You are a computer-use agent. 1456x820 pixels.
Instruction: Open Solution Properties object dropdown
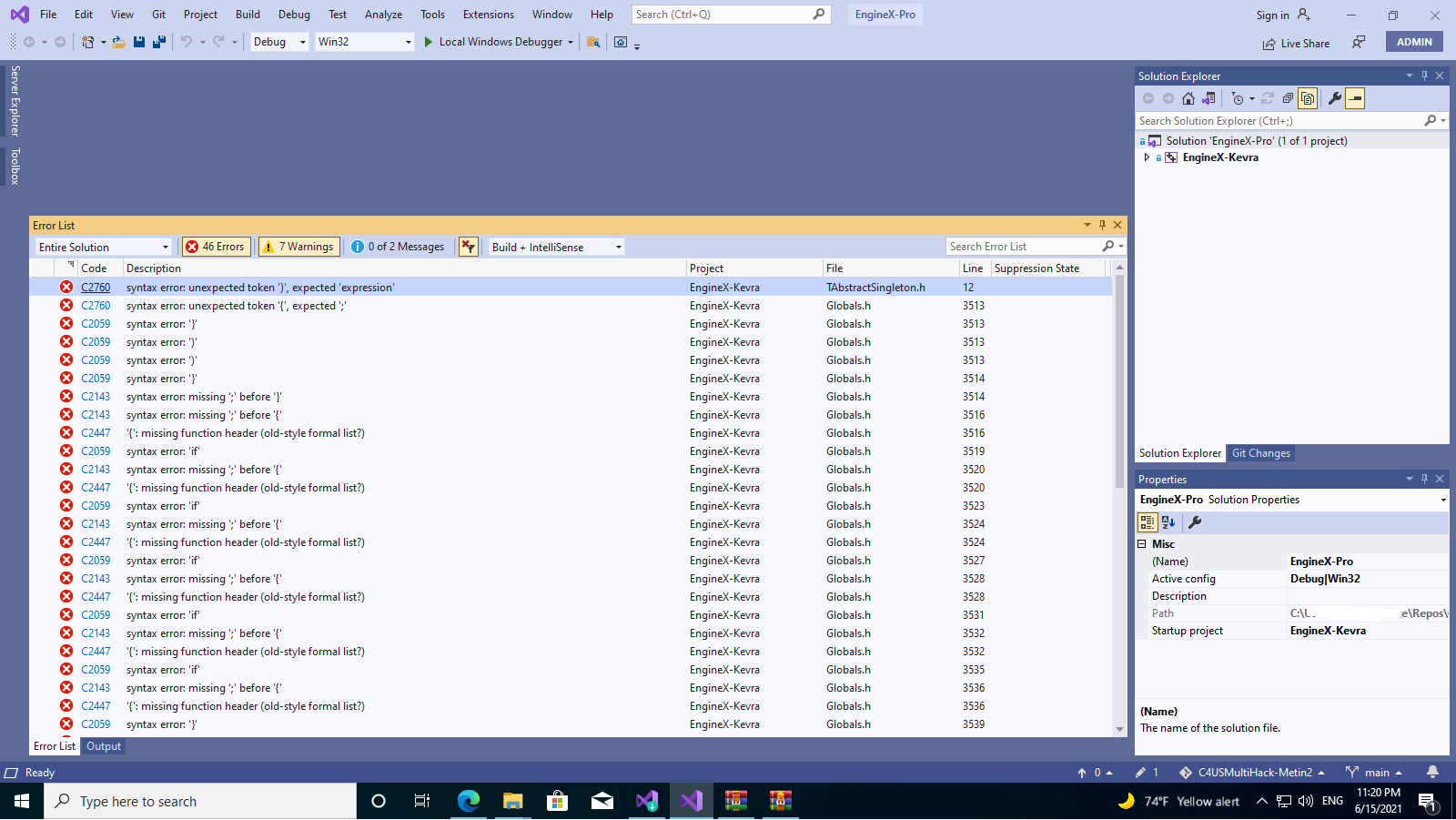pos(1443,500)
